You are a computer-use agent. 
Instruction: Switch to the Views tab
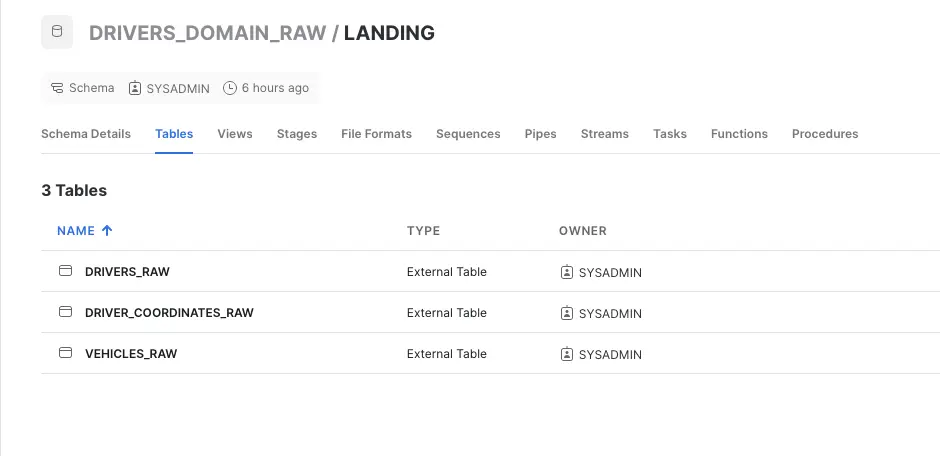[x=235, y=134]
